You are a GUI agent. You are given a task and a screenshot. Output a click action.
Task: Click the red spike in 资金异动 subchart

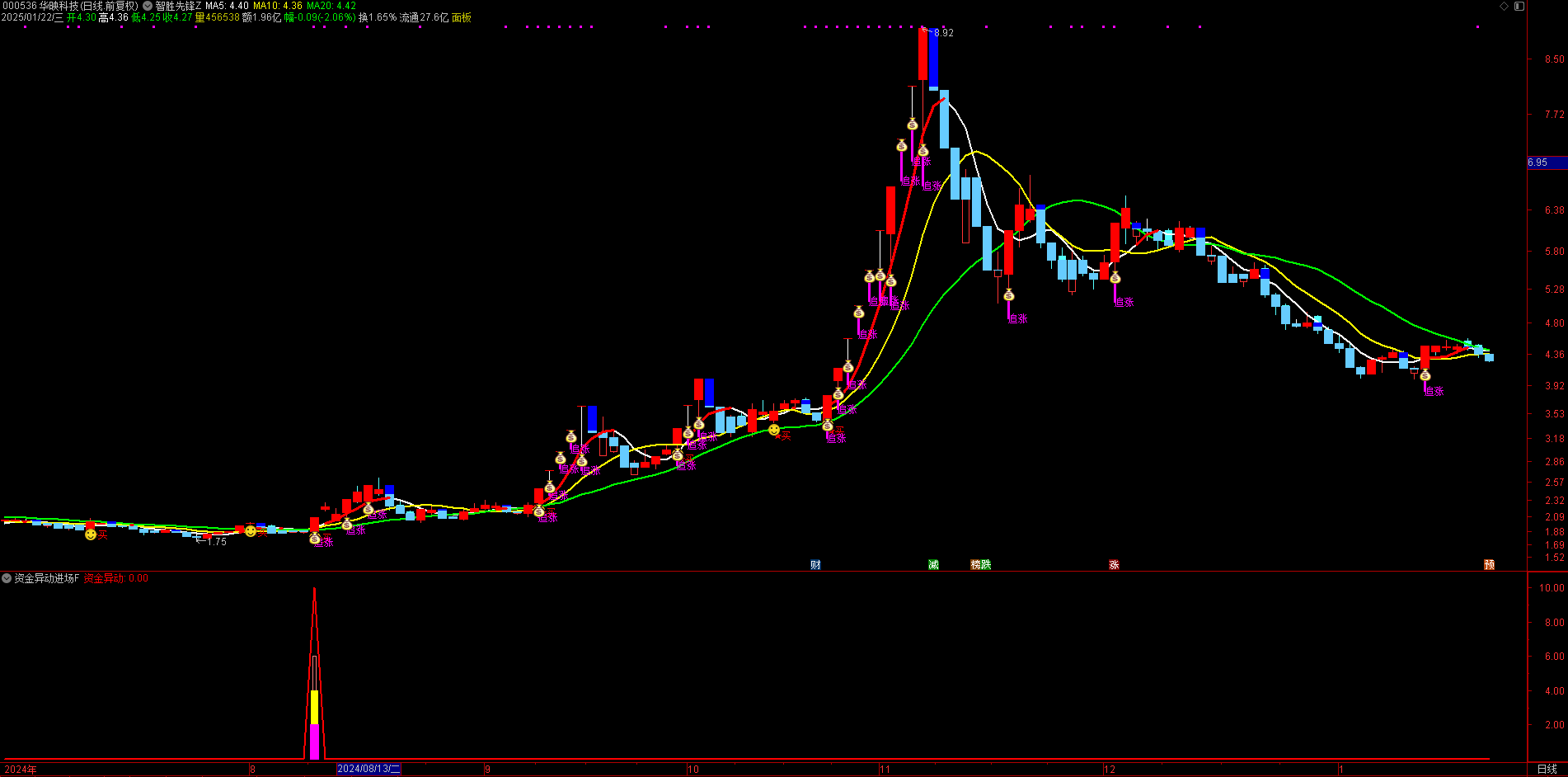tap(314, 672)
